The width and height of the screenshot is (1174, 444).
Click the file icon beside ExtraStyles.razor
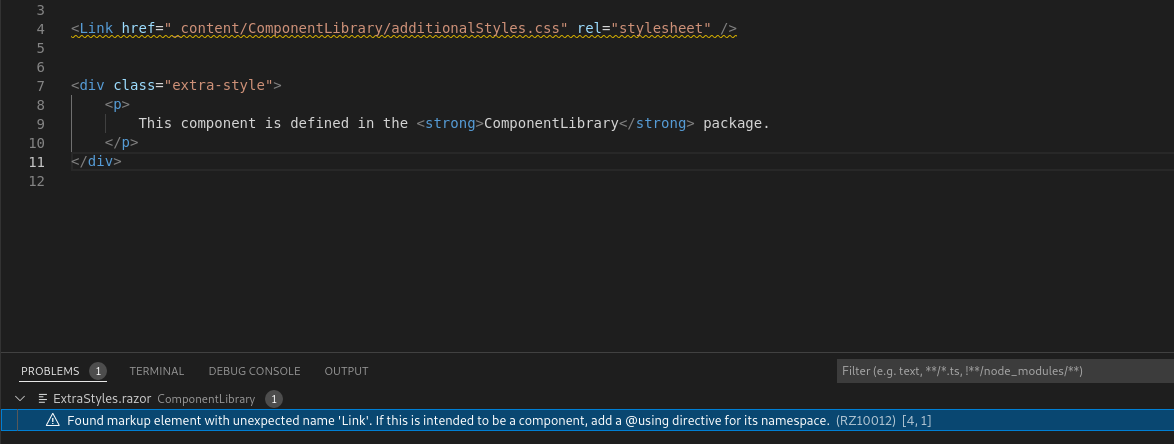point(43,399)
